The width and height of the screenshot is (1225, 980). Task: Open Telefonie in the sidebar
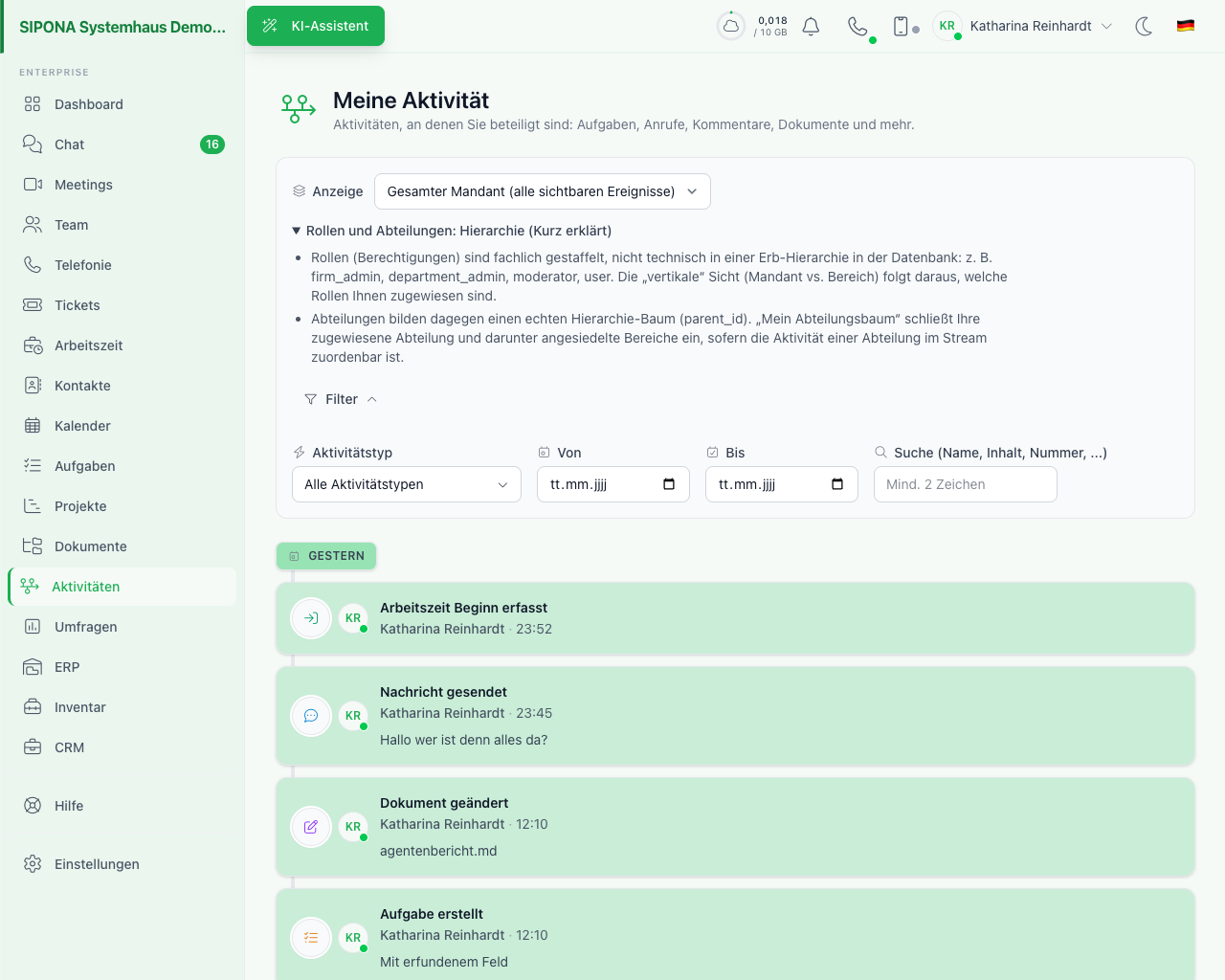[122, 265]
